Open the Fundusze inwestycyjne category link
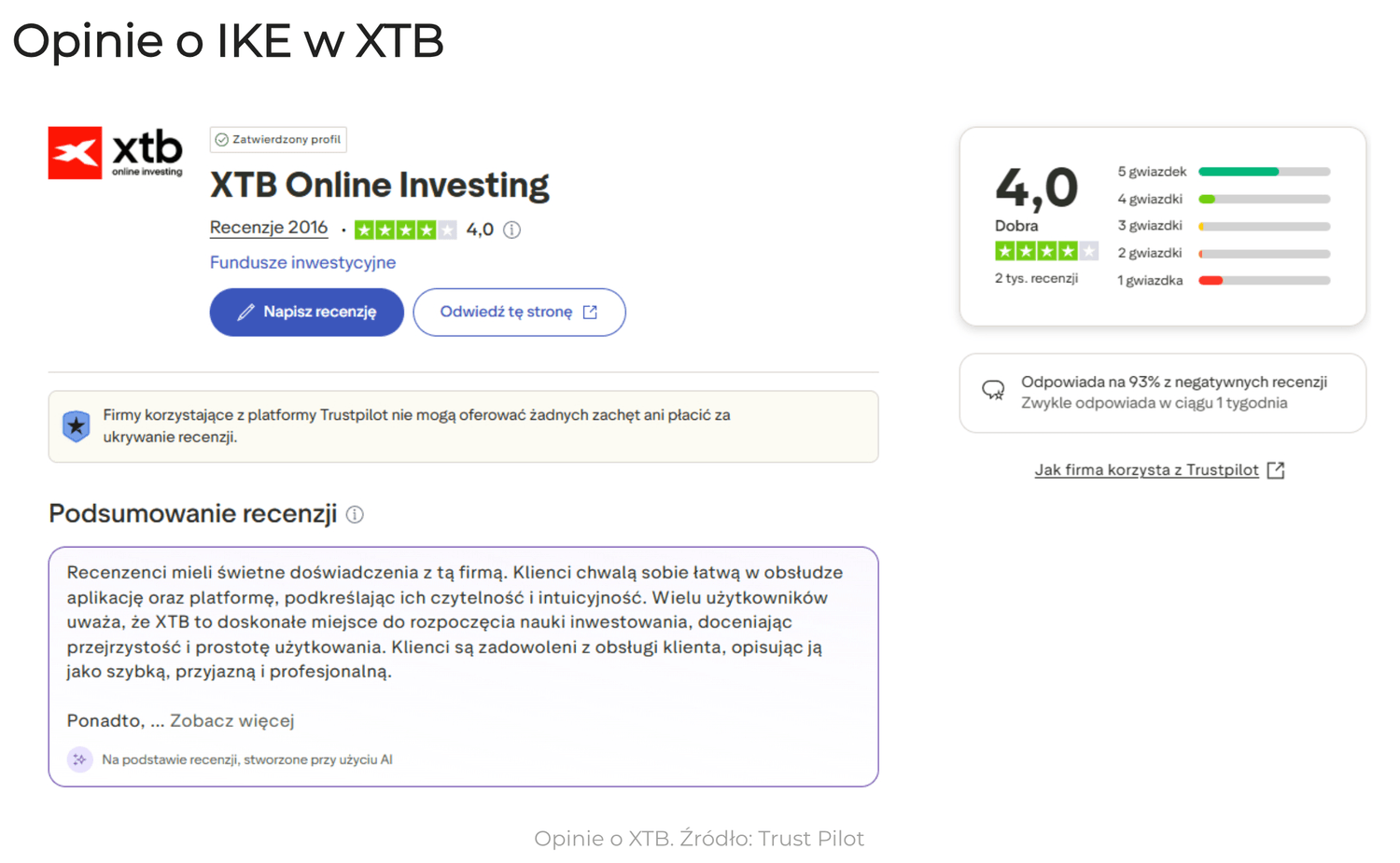The width and height of the screenshot is (1400, 863). coord(302,262)
